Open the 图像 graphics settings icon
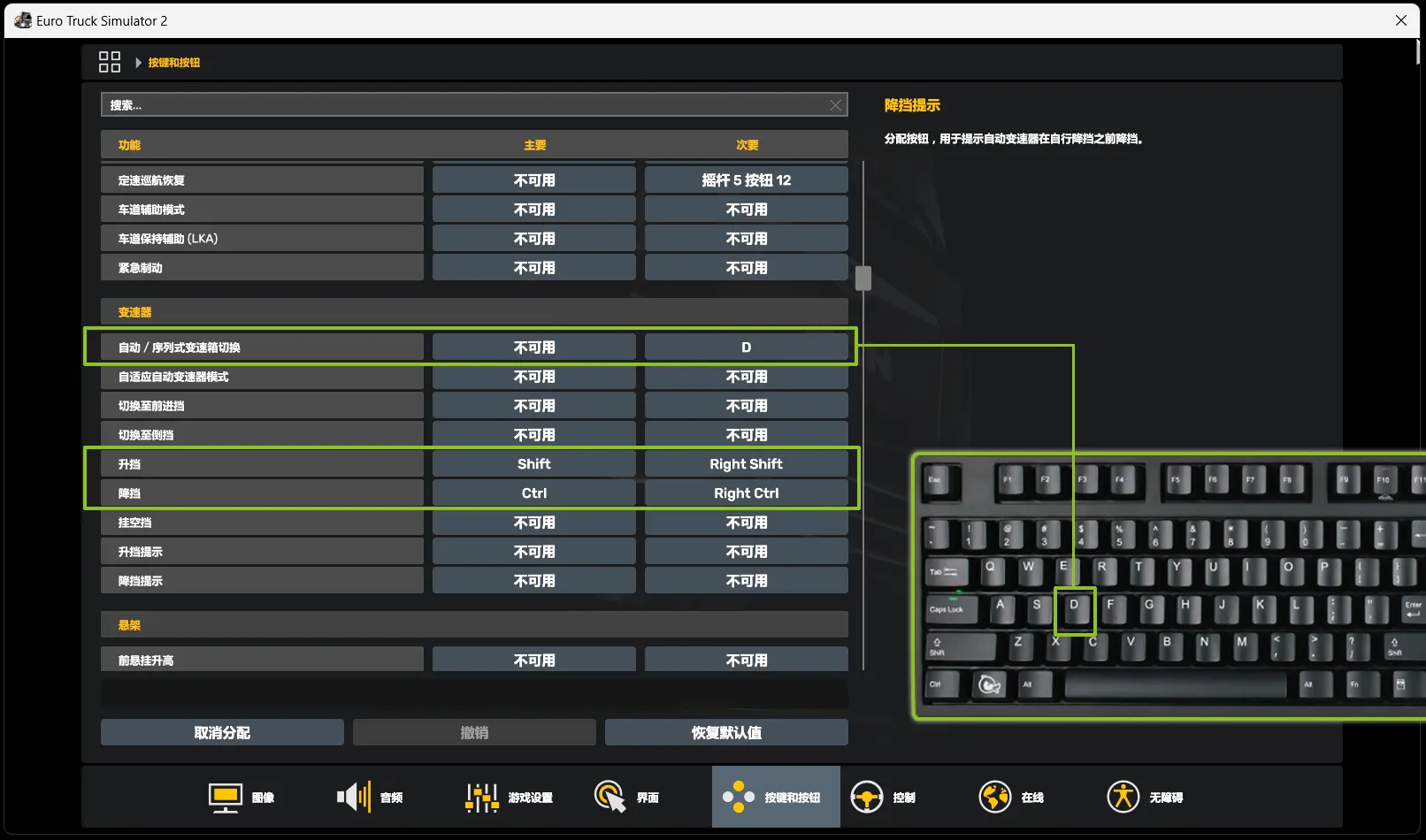The width and height of the screenshot is (1426, 840). tap(225, 798)
